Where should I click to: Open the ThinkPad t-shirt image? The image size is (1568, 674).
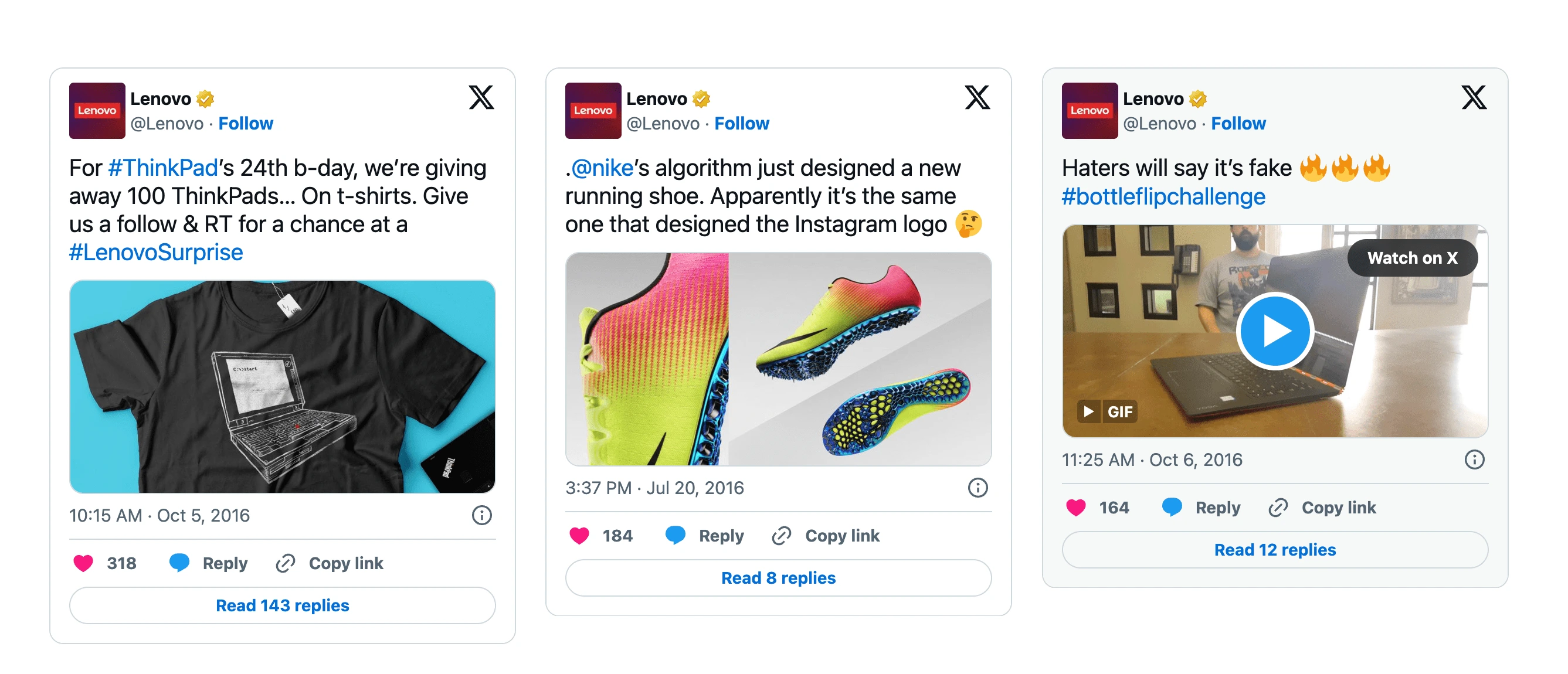click(x=283, y=386)
